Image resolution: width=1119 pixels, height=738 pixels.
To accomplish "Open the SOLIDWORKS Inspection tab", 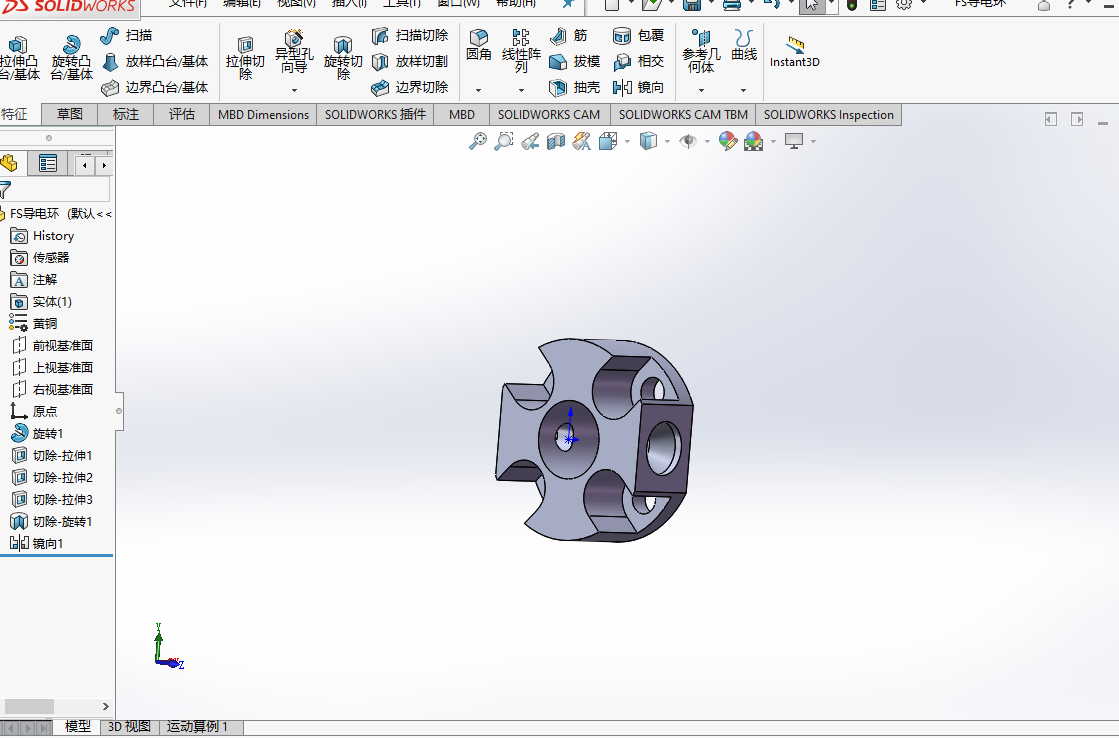I will pyautogui.click(x=829, y=114).
